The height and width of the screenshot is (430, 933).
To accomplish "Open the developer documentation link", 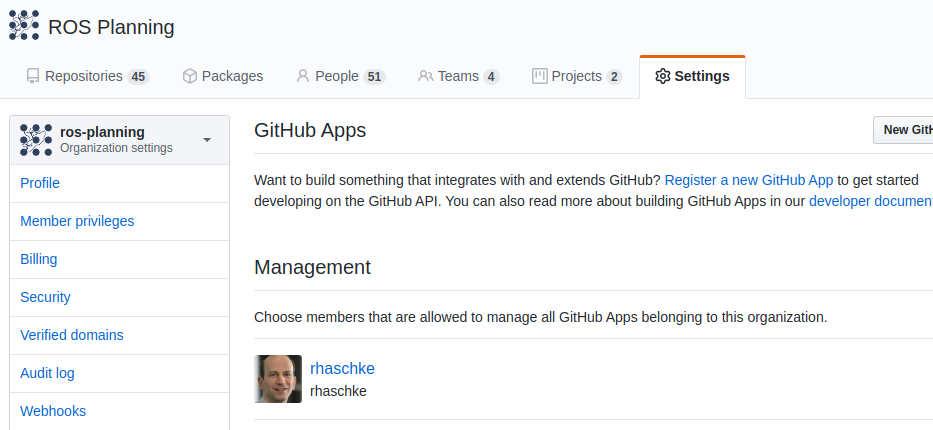I will 871,201.
